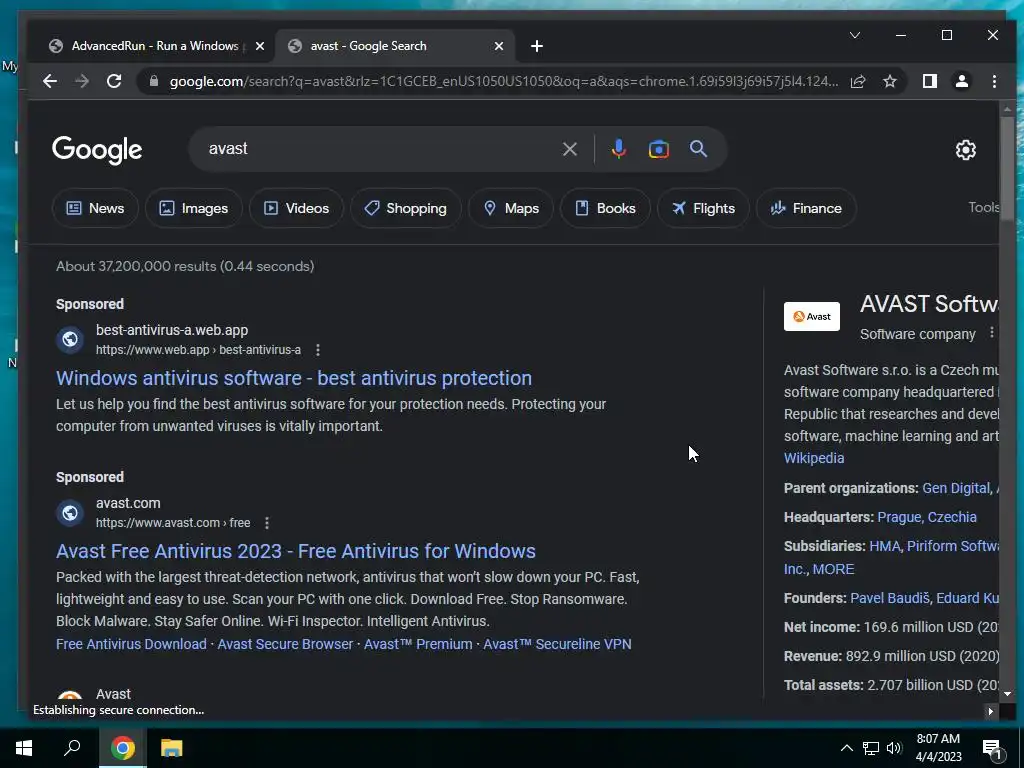Open the Chrome profile menu
The image size is (1024, 768).
[x=962, y=81]
